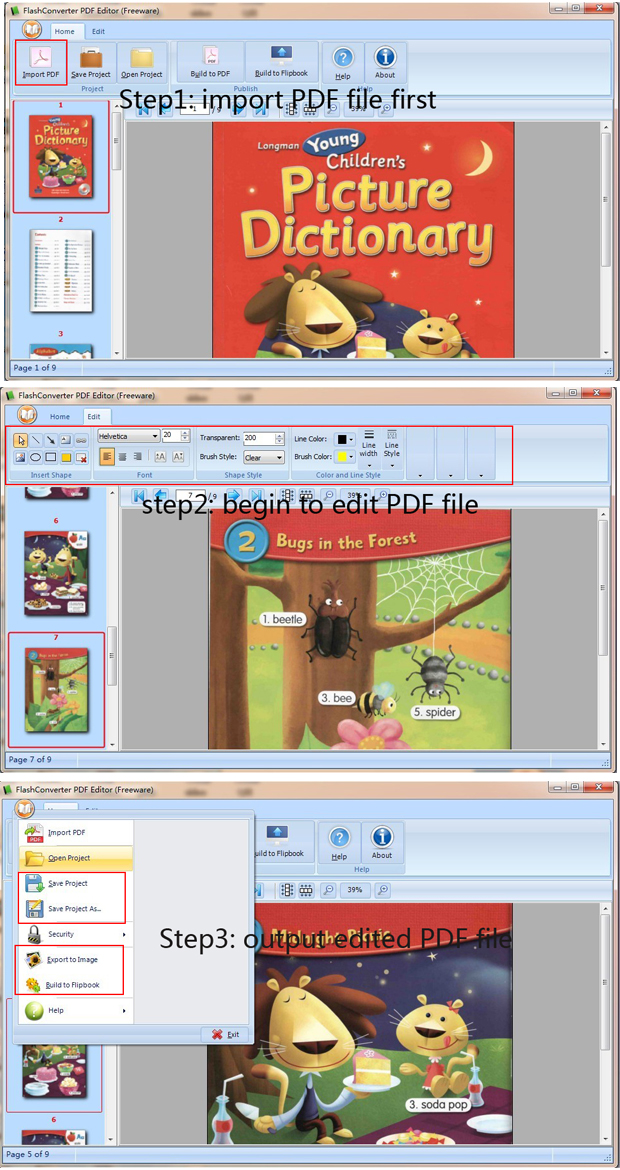Open About in Step1 window ribbon
620x1170 pixels.
click(x=385, y=62)
